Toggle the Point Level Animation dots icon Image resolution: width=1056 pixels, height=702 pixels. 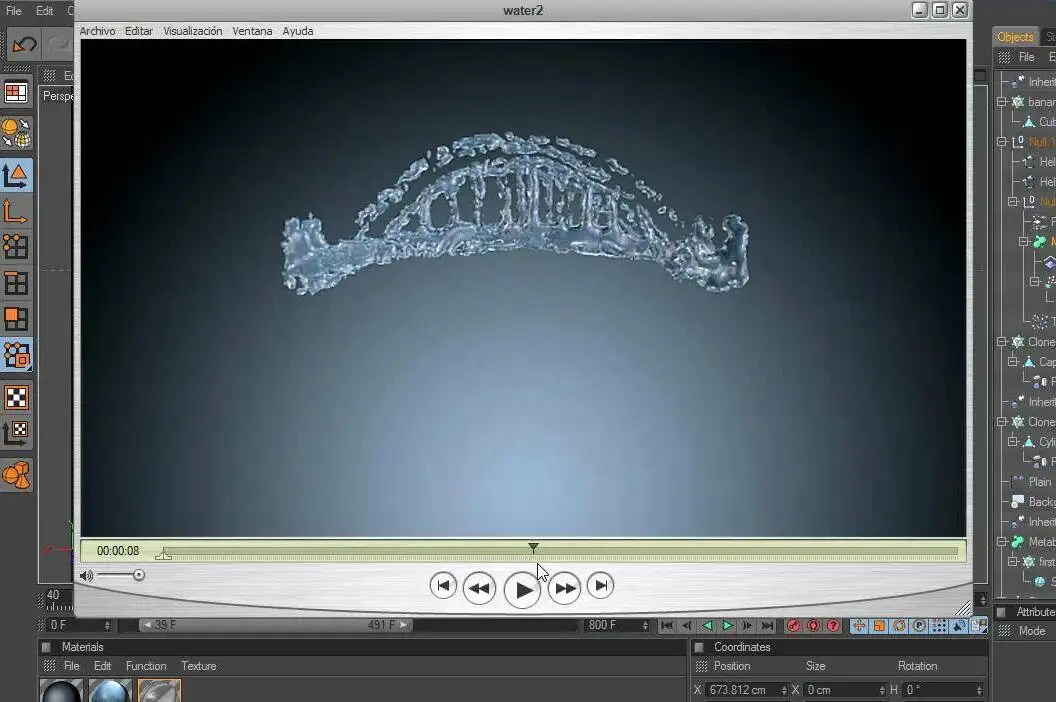[939, 626]
